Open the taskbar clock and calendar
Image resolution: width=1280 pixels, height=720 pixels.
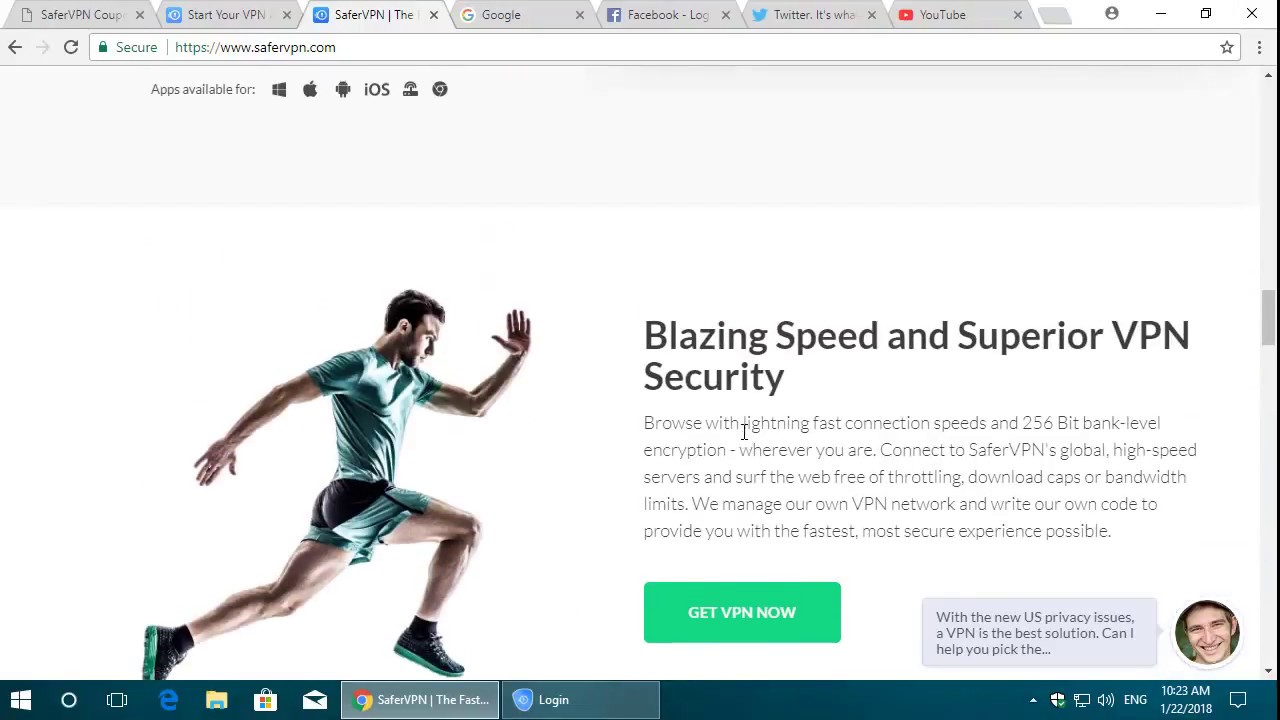1186,700
